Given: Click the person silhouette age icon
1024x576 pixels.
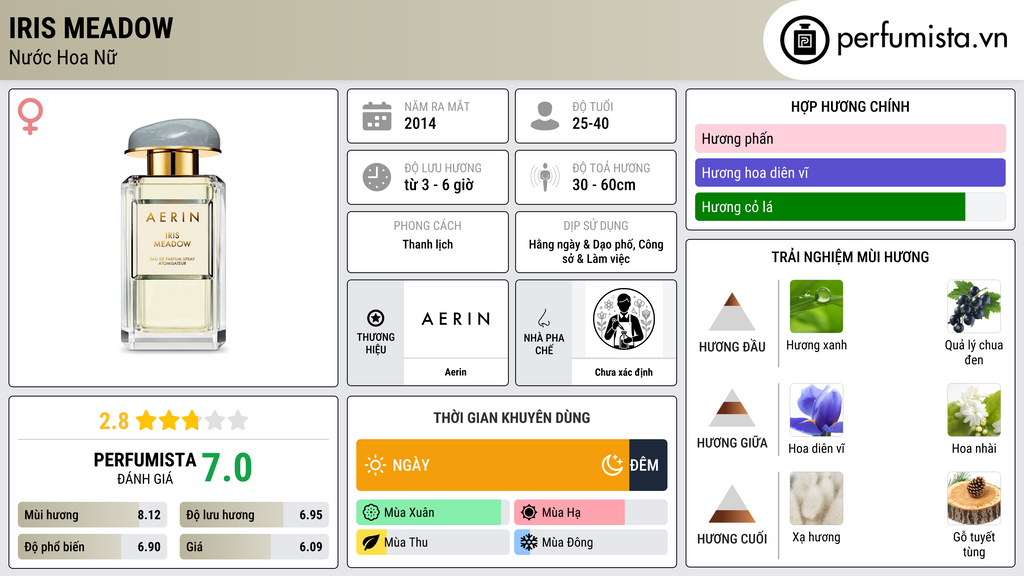Looking at the screenshot, I should (x=545, y=116).
